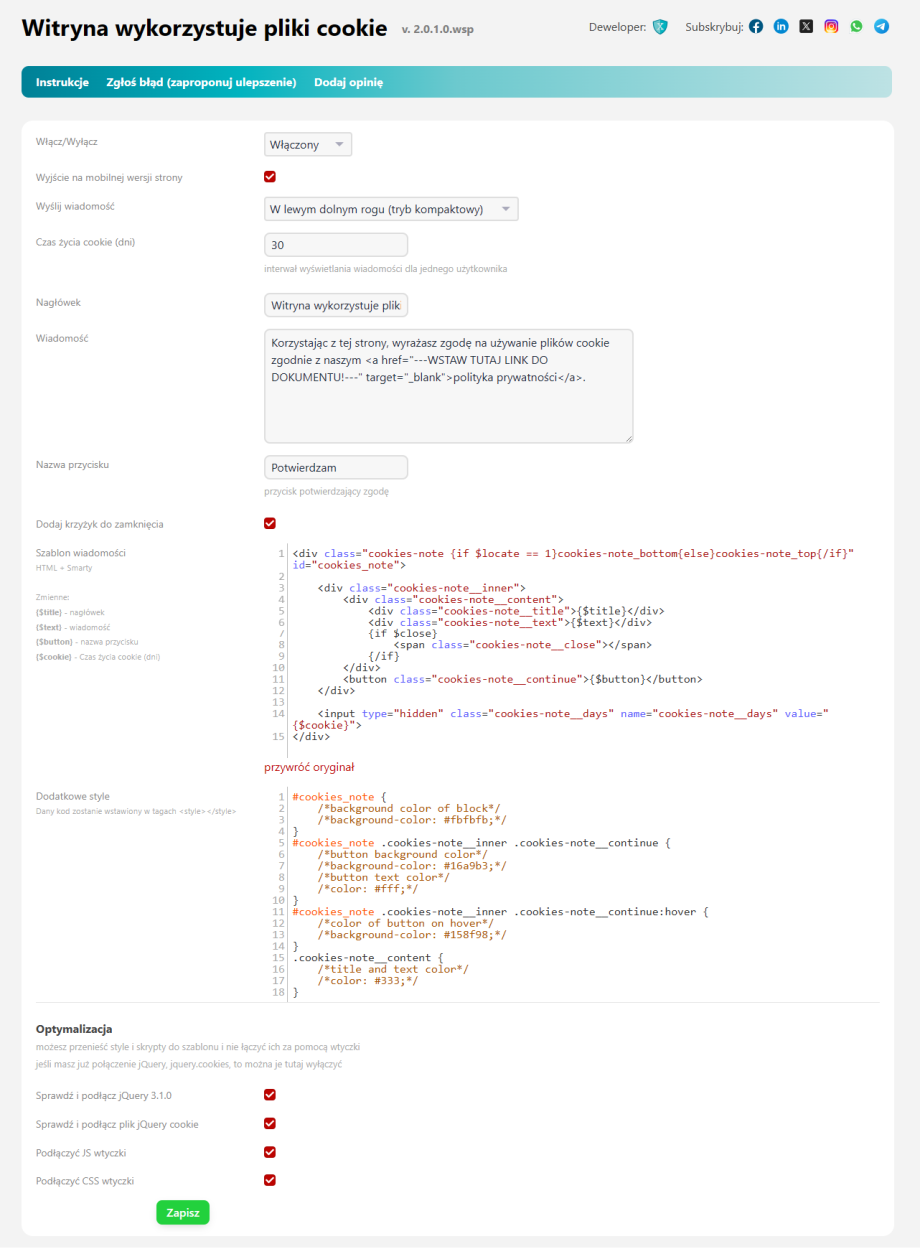This screenshot has height=1249, width=920.
Task: Open the Włącz/Wyłącz dropdown
Action: click(x=308, y=145)
